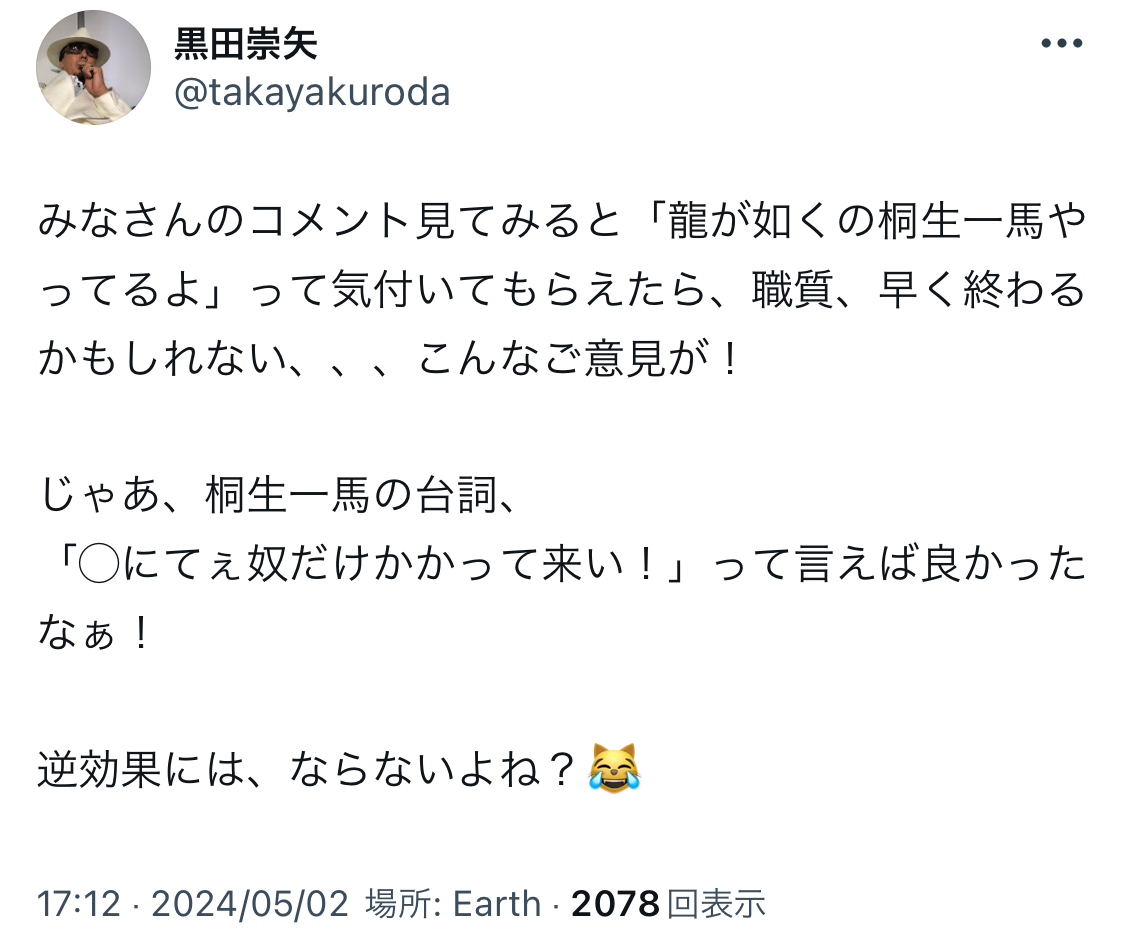Viewport: 1125px width, 945px height.
Task: Click the display name 黒田崇矢
Action: click(x=246, y=43)
